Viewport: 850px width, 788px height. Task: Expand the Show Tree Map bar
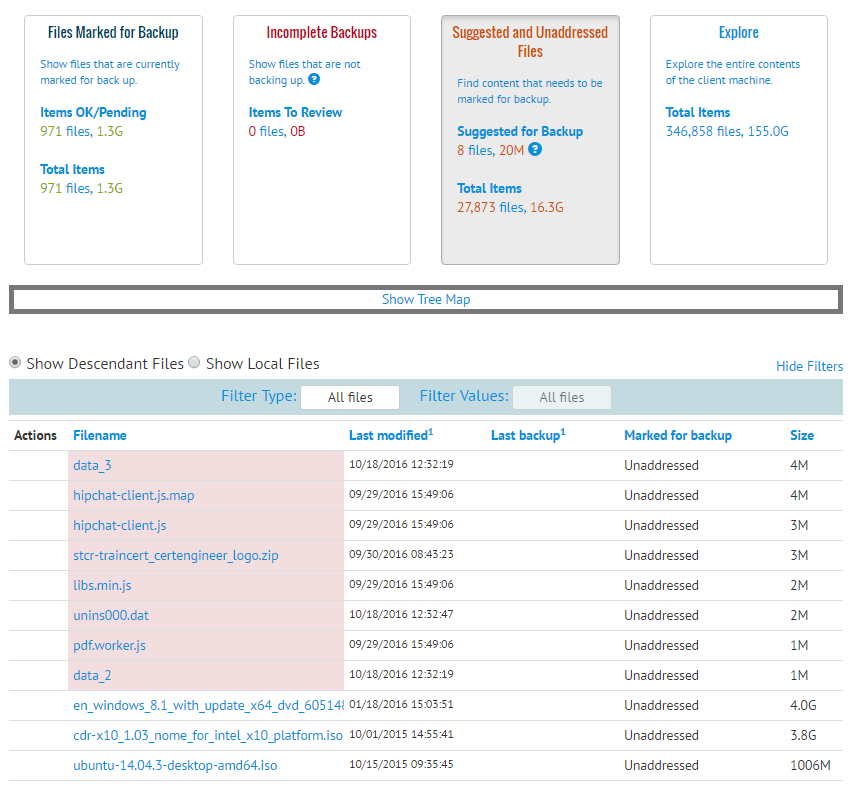click(426, 298)
